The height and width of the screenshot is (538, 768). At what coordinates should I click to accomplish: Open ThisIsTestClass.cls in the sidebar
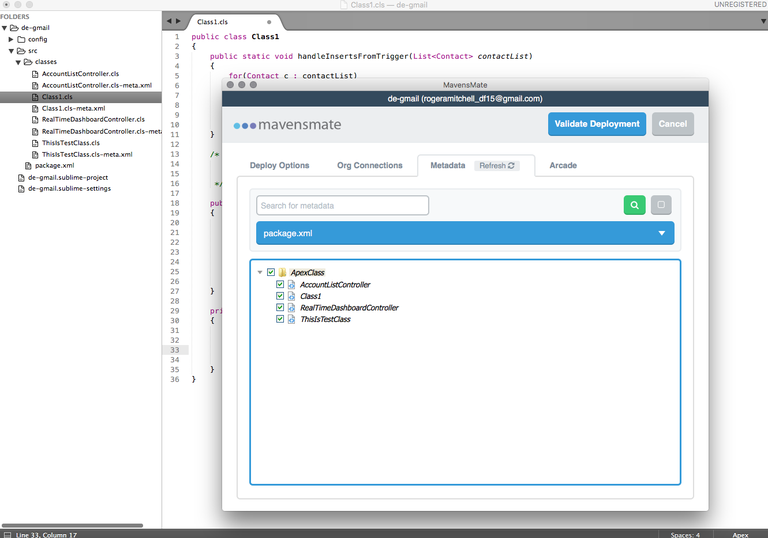(71, 143)
